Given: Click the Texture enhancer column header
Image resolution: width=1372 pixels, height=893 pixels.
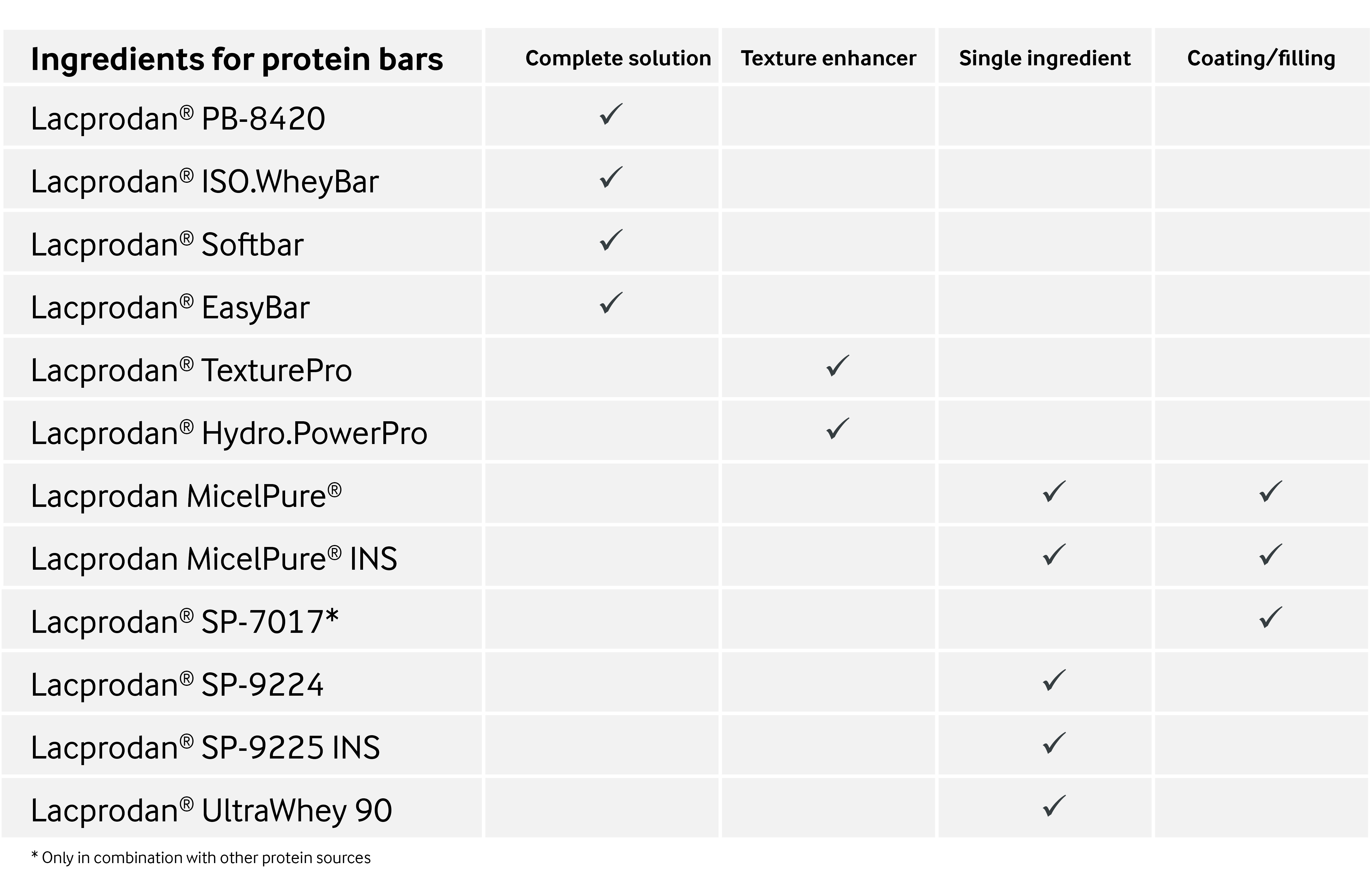Looking at the screenshot, I should tap(828, 58).
